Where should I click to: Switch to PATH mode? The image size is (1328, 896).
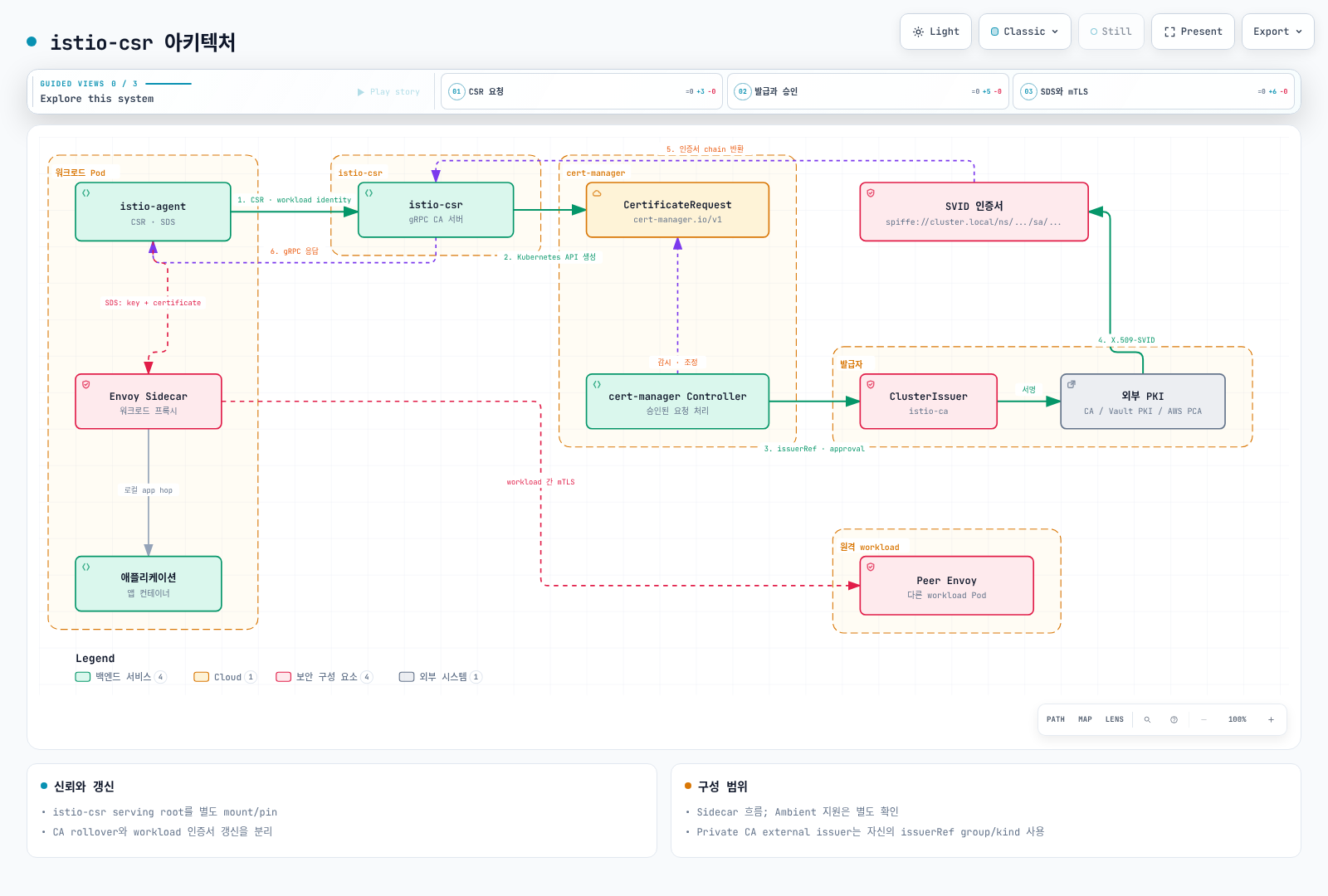[1056, 719]
